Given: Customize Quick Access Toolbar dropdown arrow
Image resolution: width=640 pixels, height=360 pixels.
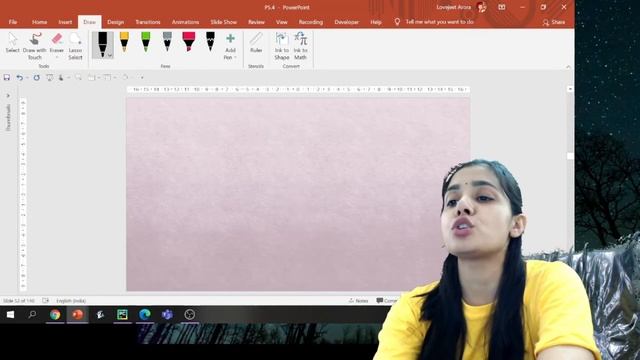Looking at the screenshot, I should (142, 78).
